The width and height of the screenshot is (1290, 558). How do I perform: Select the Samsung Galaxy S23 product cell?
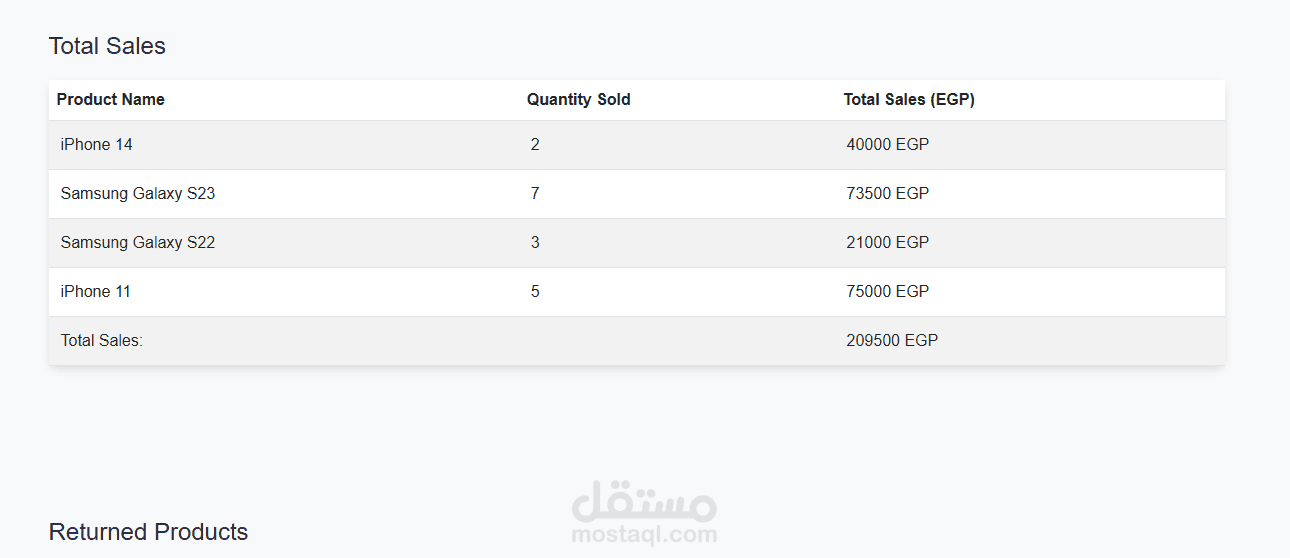138,194
